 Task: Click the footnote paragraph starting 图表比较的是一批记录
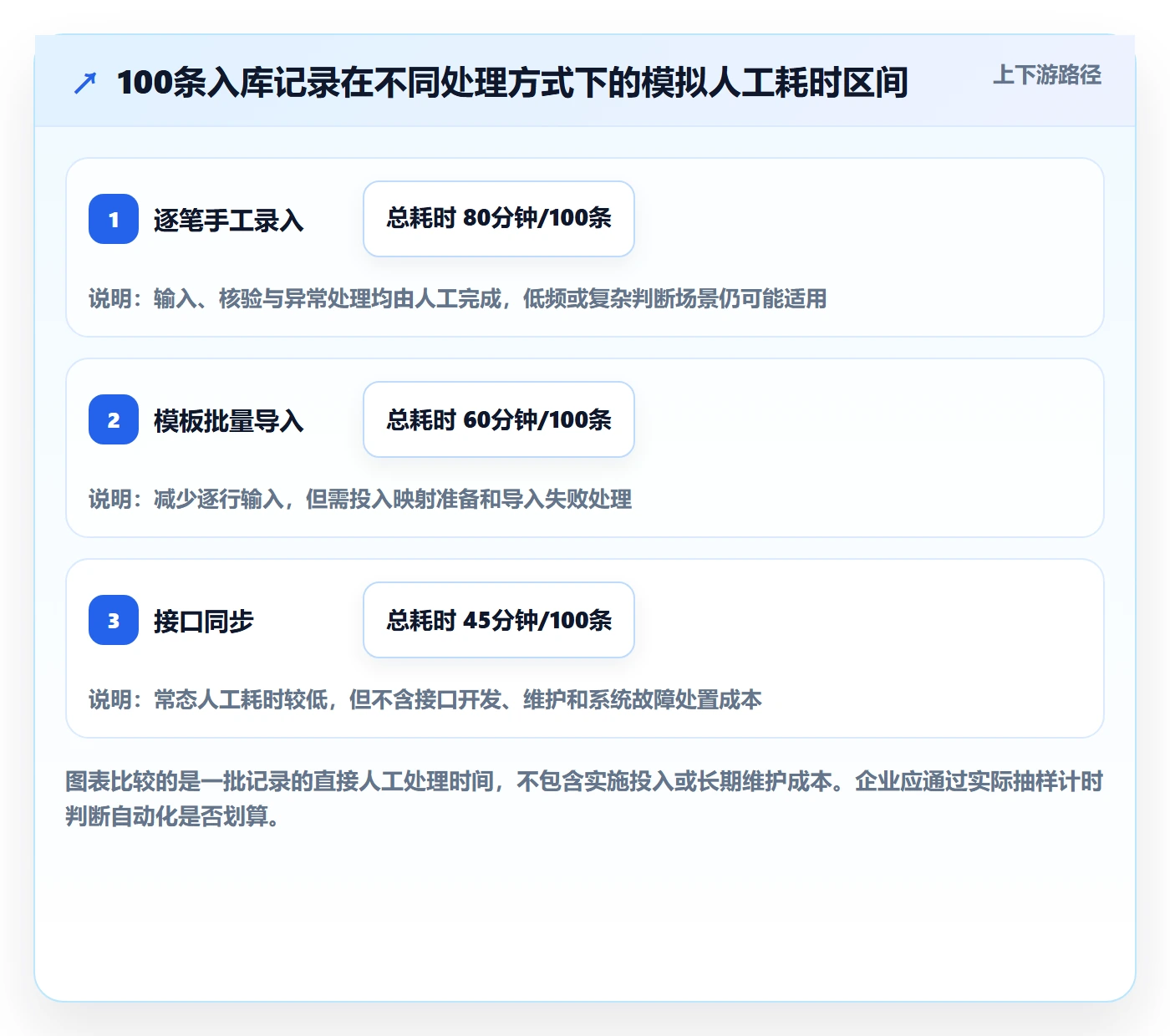584,799
